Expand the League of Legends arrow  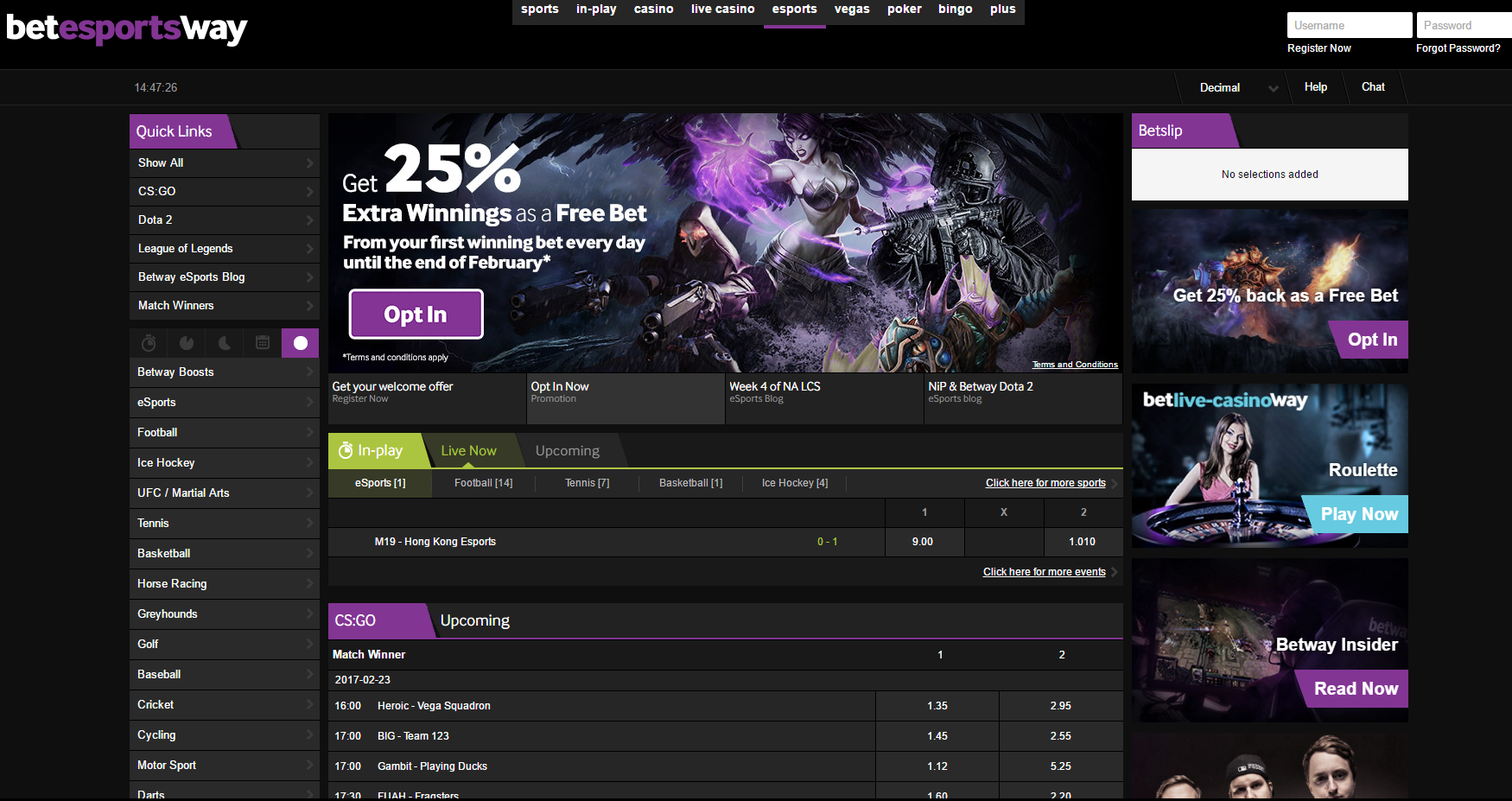310,249
